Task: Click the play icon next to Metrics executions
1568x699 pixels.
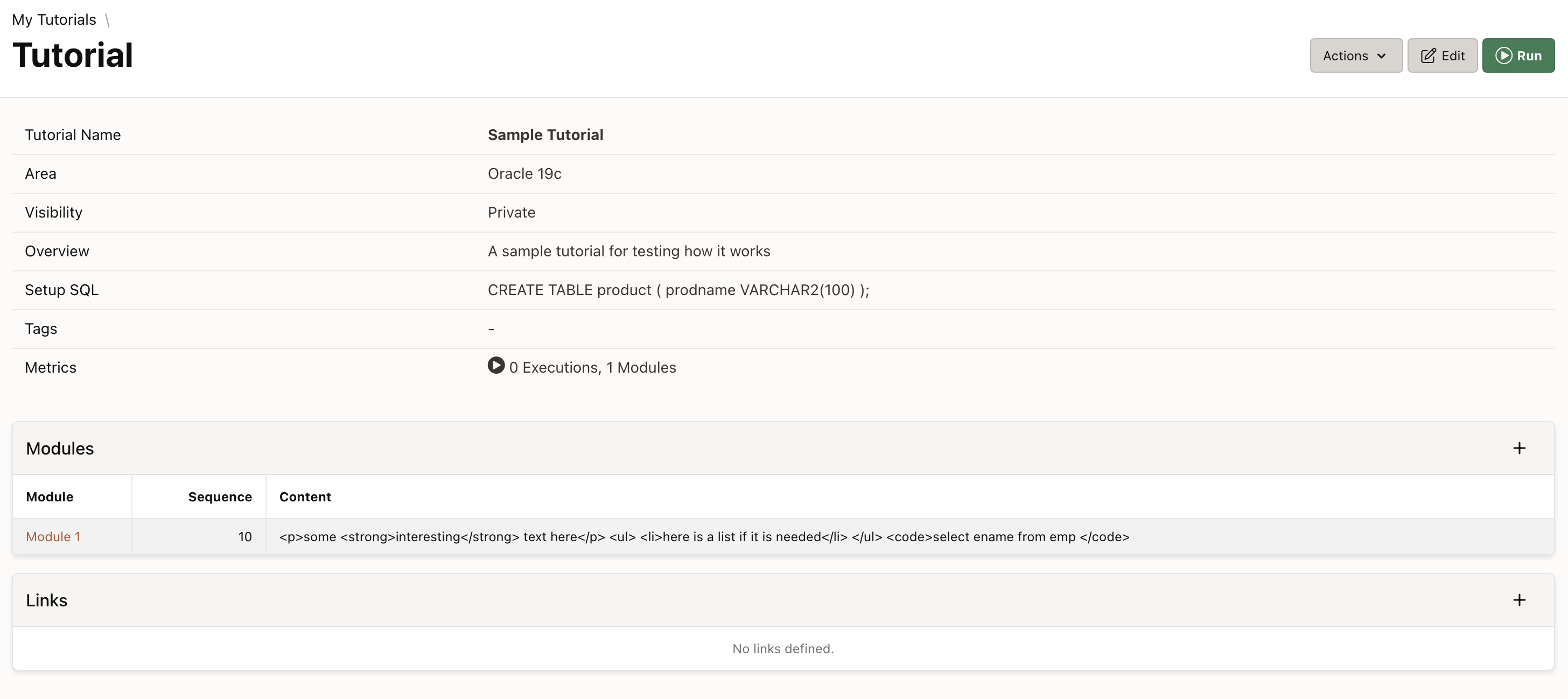Action: [x=495, y=365]
